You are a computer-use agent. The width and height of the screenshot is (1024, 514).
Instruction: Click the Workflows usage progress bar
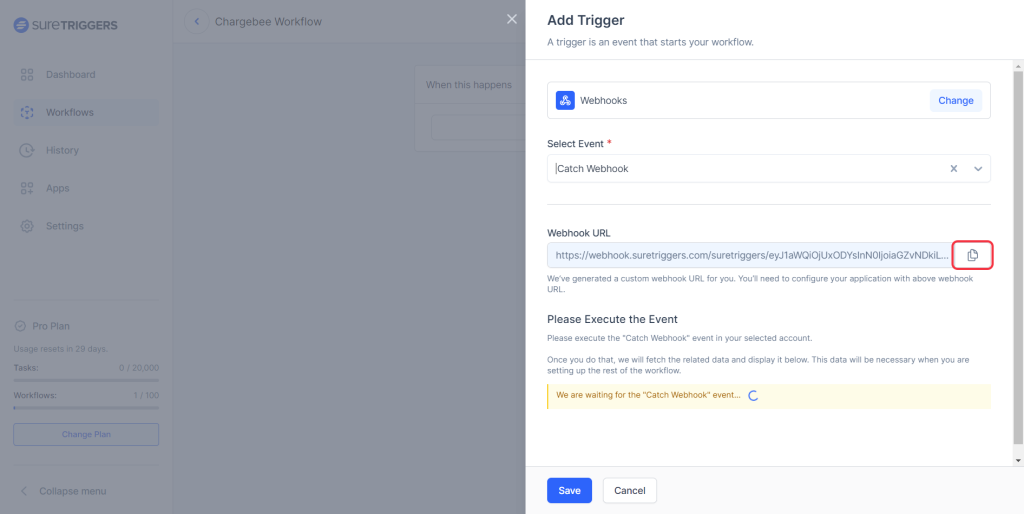86,408
